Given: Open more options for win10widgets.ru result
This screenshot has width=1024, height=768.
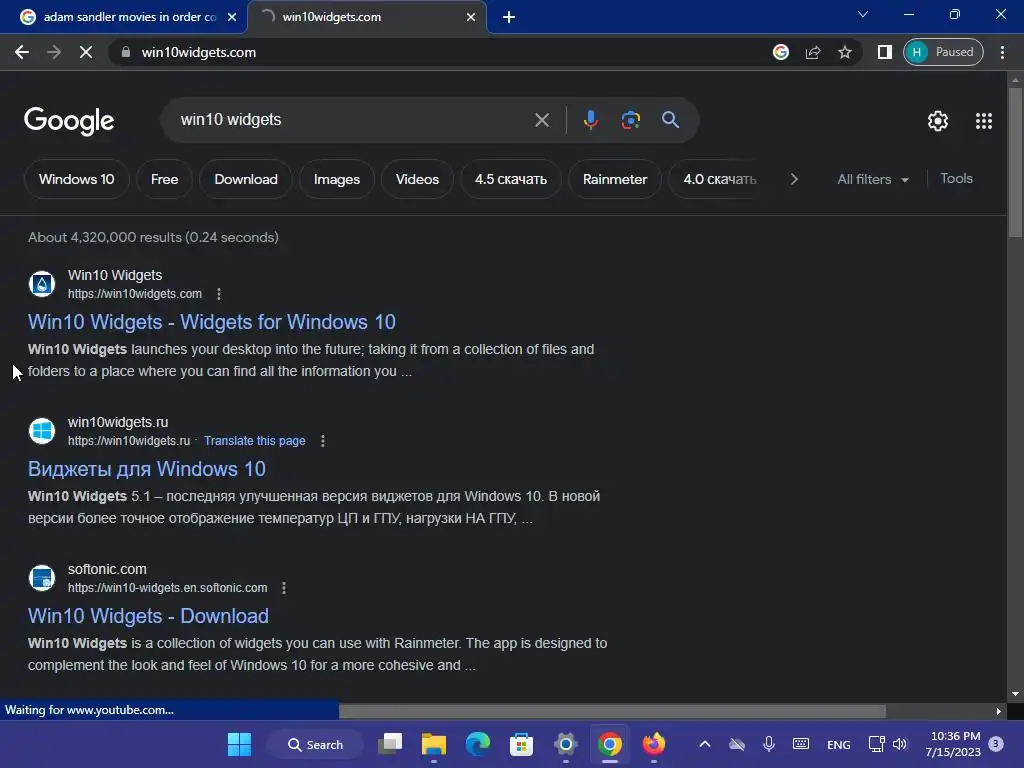Looking at the screenshot, I should (323, 441).
